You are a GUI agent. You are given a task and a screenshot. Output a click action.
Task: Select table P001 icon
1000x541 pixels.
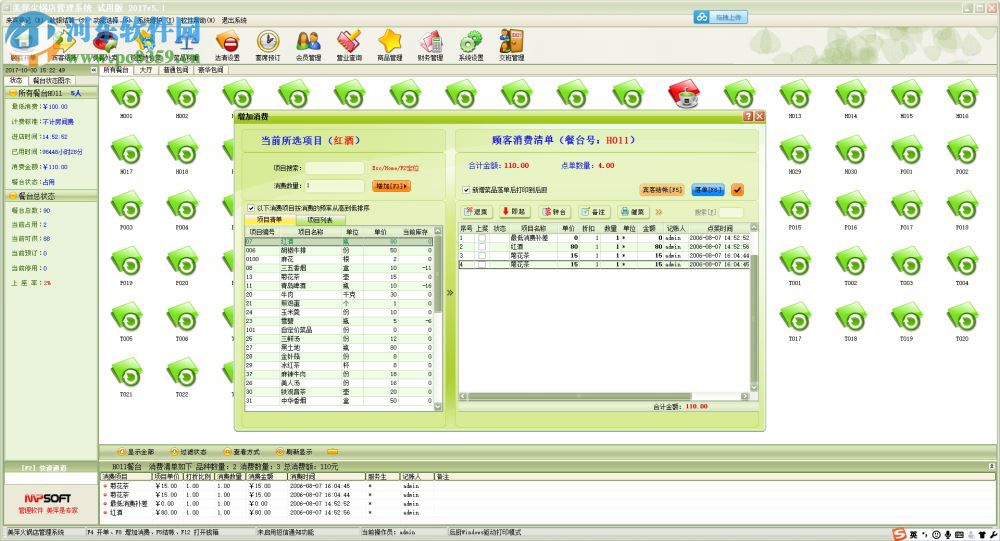(x=906, y=151)
